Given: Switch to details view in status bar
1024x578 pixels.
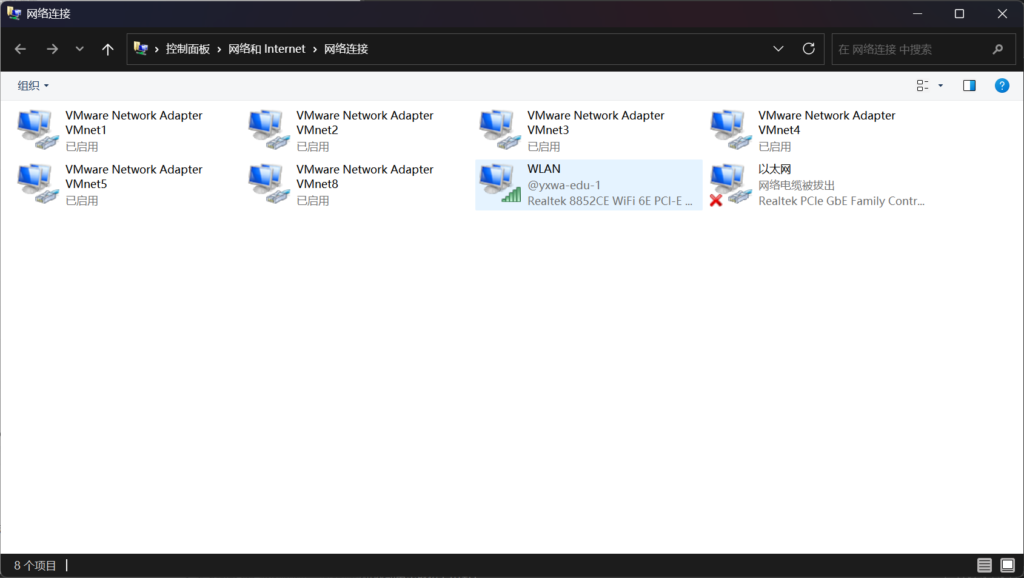Looking at the screenshot, I should [984, 566].
